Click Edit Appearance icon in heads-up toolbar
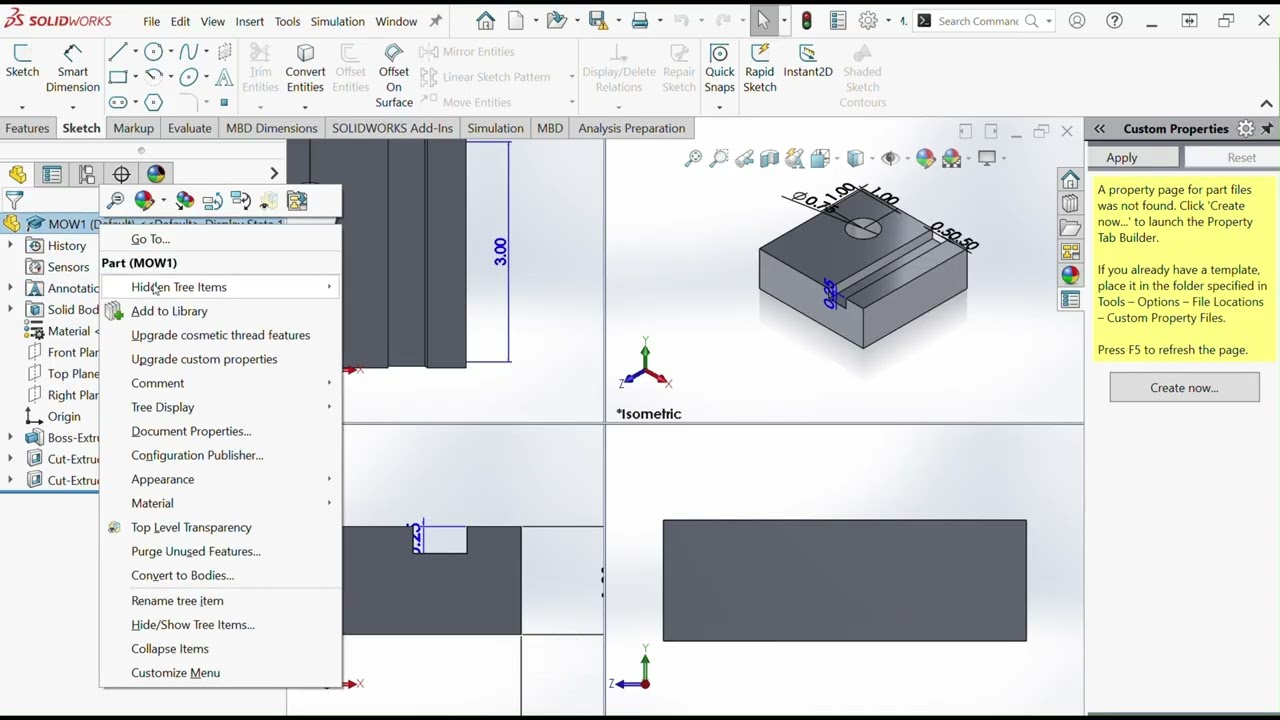 tap(925, 158)
